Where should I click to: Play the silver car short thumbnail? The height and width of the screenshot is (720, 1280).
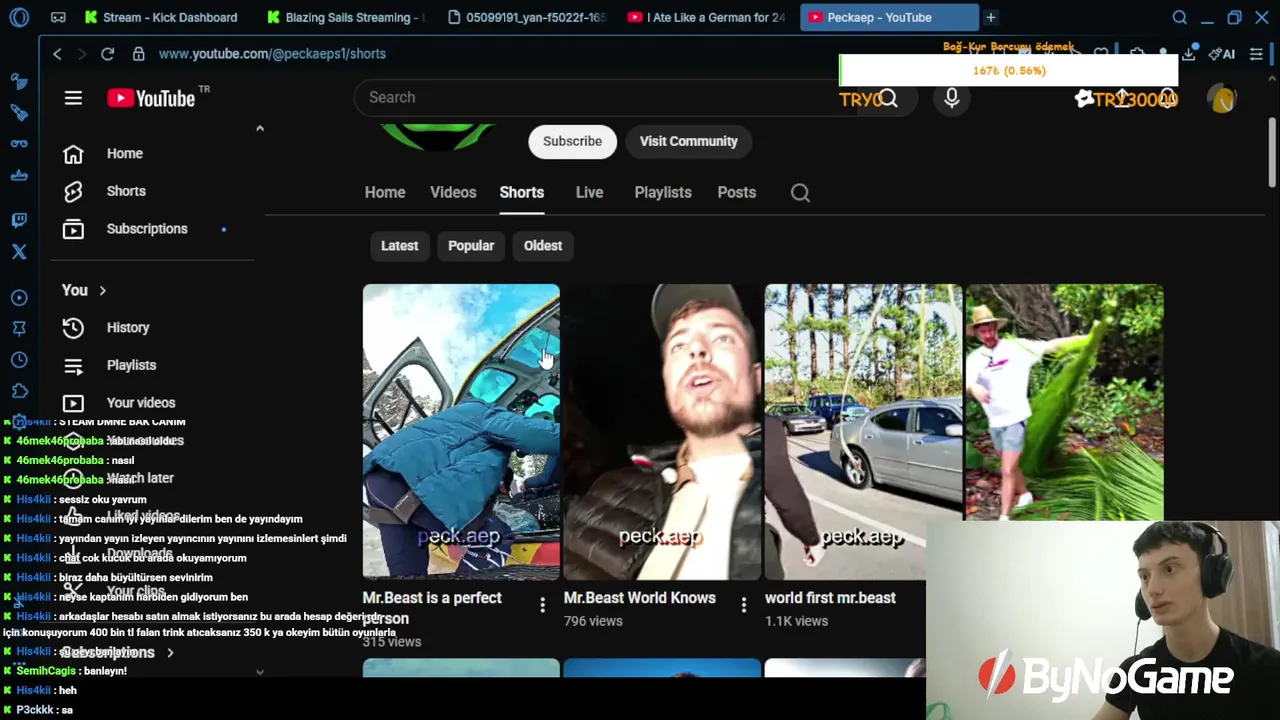pyautogui.click(x=863, y=432)
